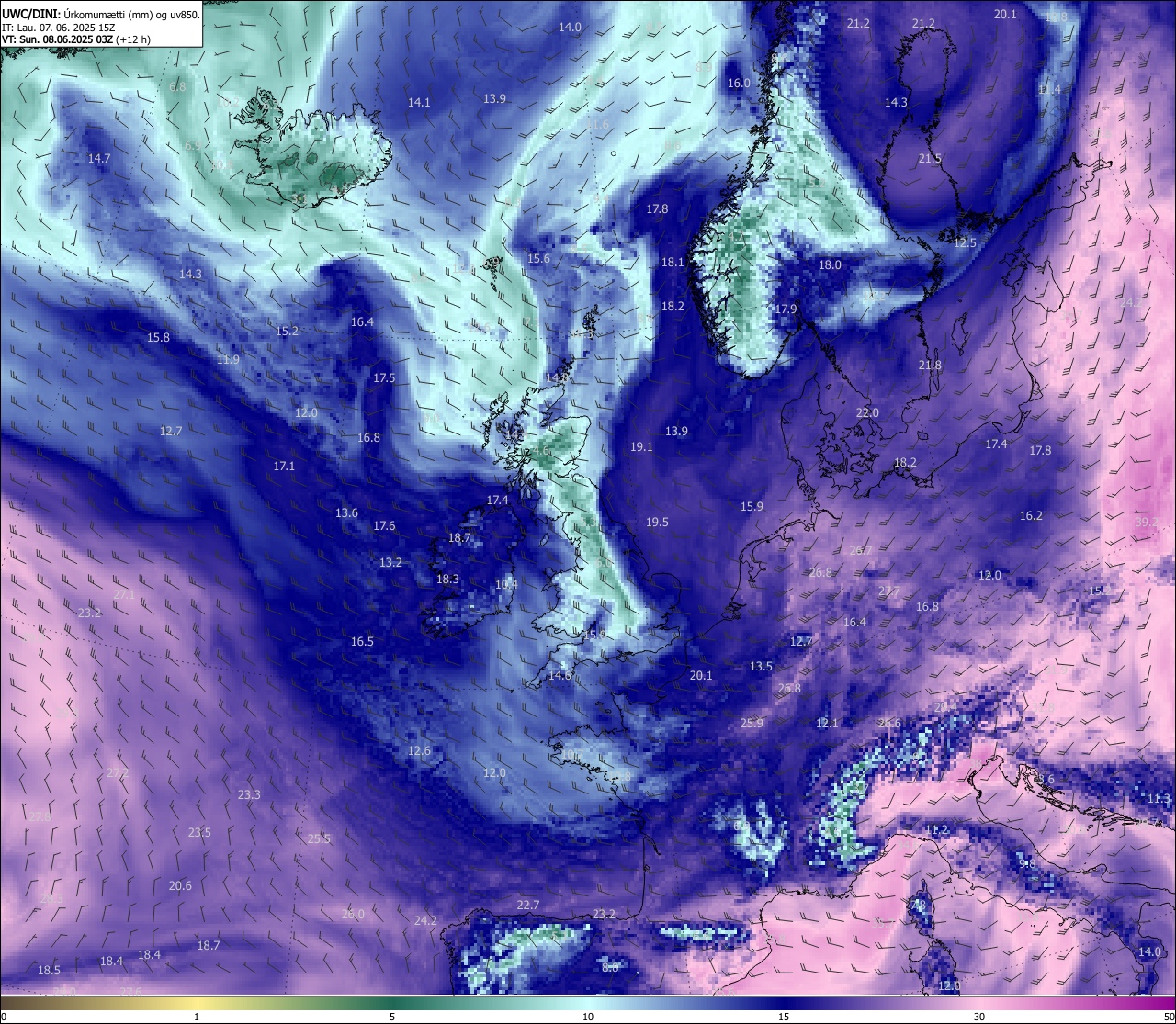This screenshot has width=1176, height=1024.
Task: Click the 11.9 value on the map
Action: point(228,360)
